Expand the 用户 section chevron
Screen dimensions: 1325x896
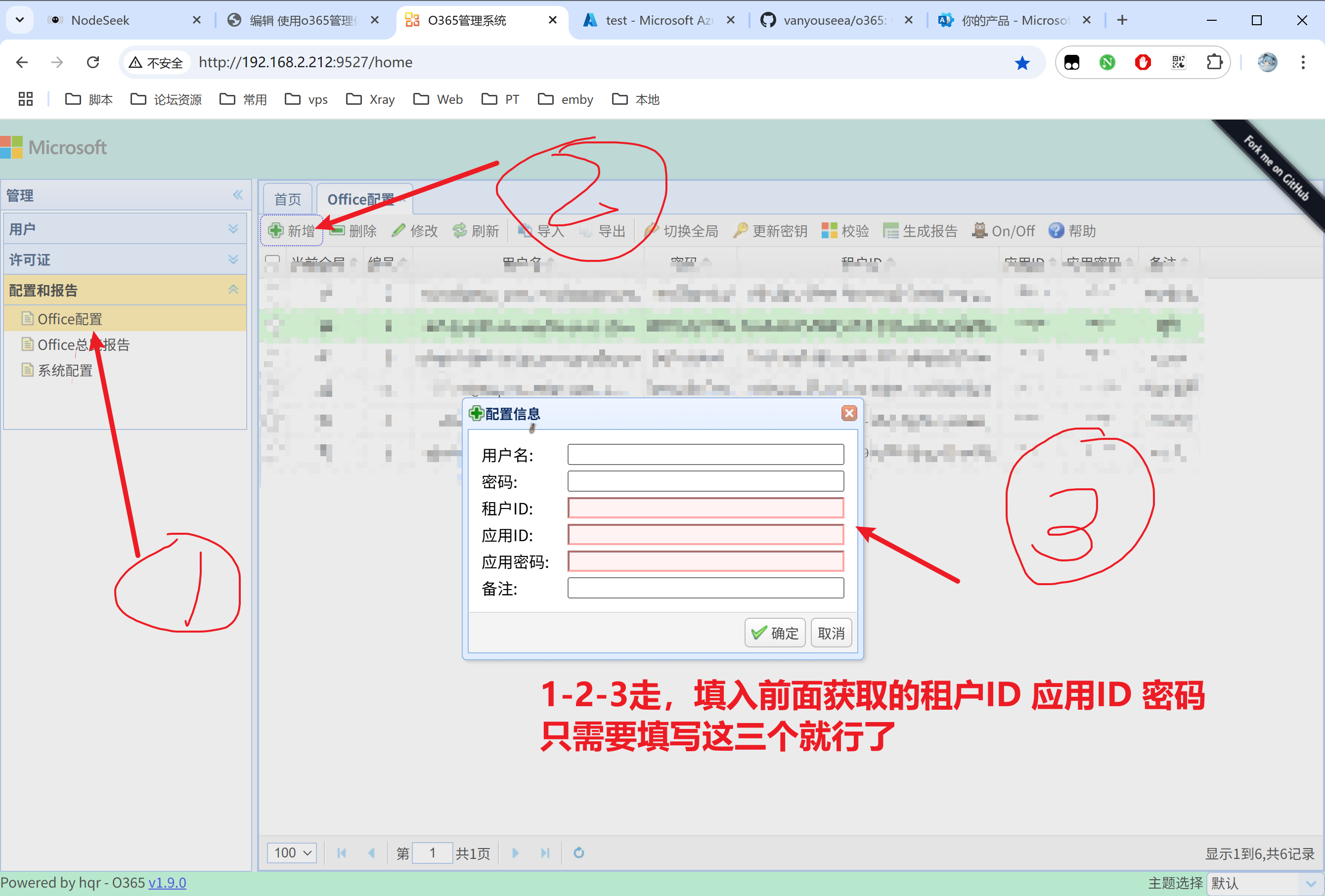[233, 228]
